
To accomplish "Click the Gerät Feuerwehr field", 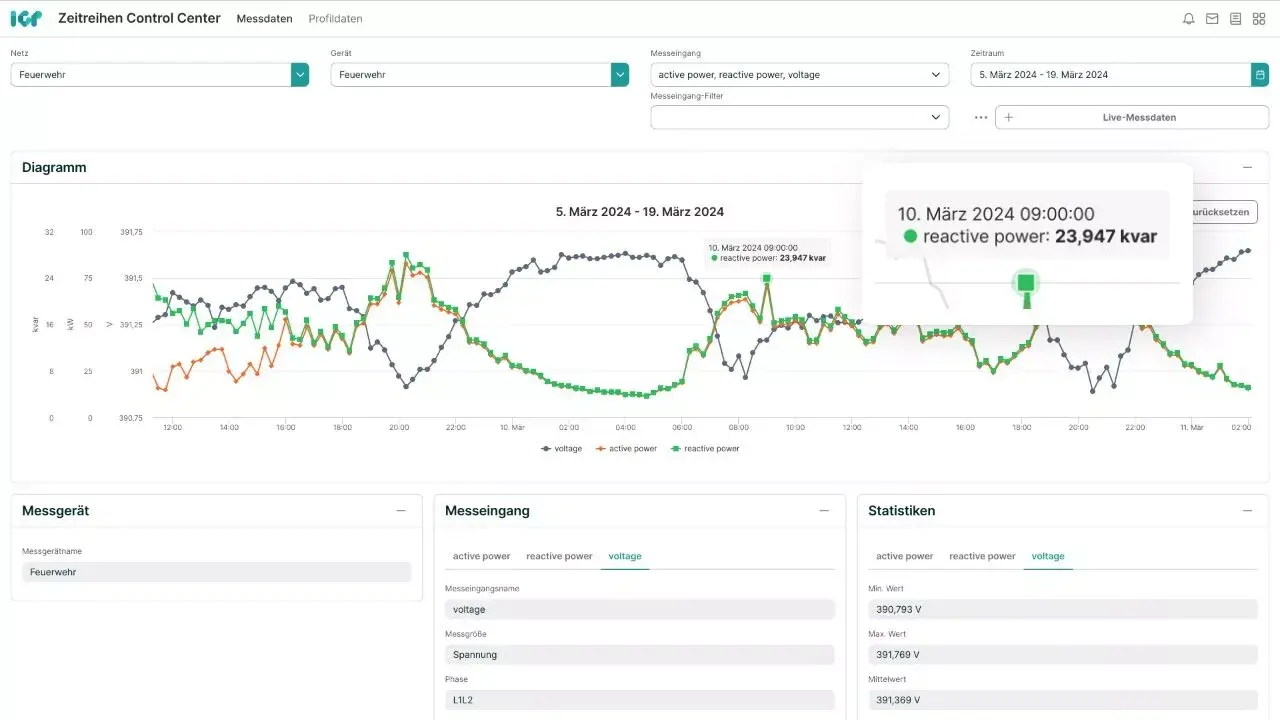I will [471, 75].
